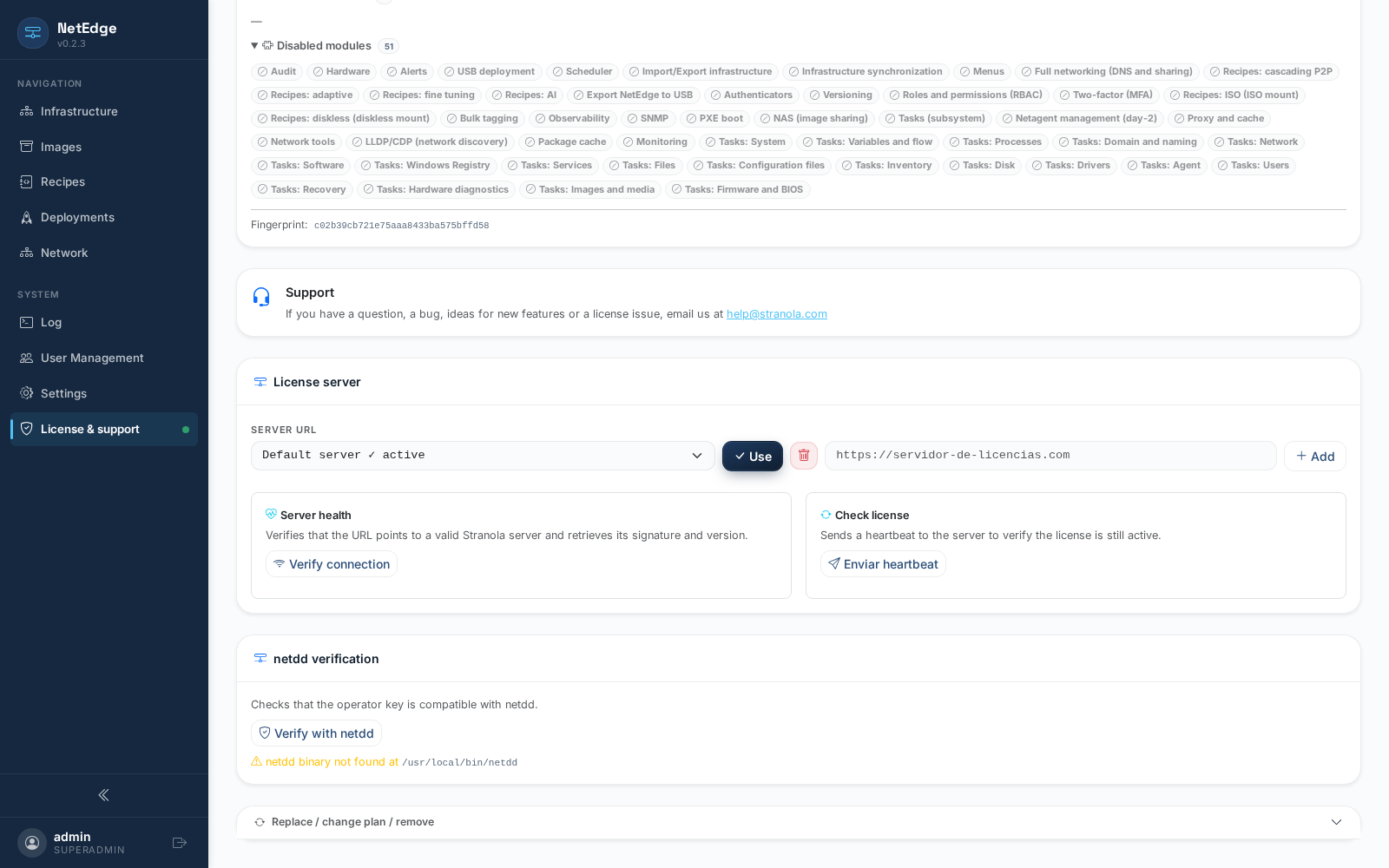The width and height of the screenshot is (1389, 868).
Task: Click the Alerts module chip
Action: point(408,72)
